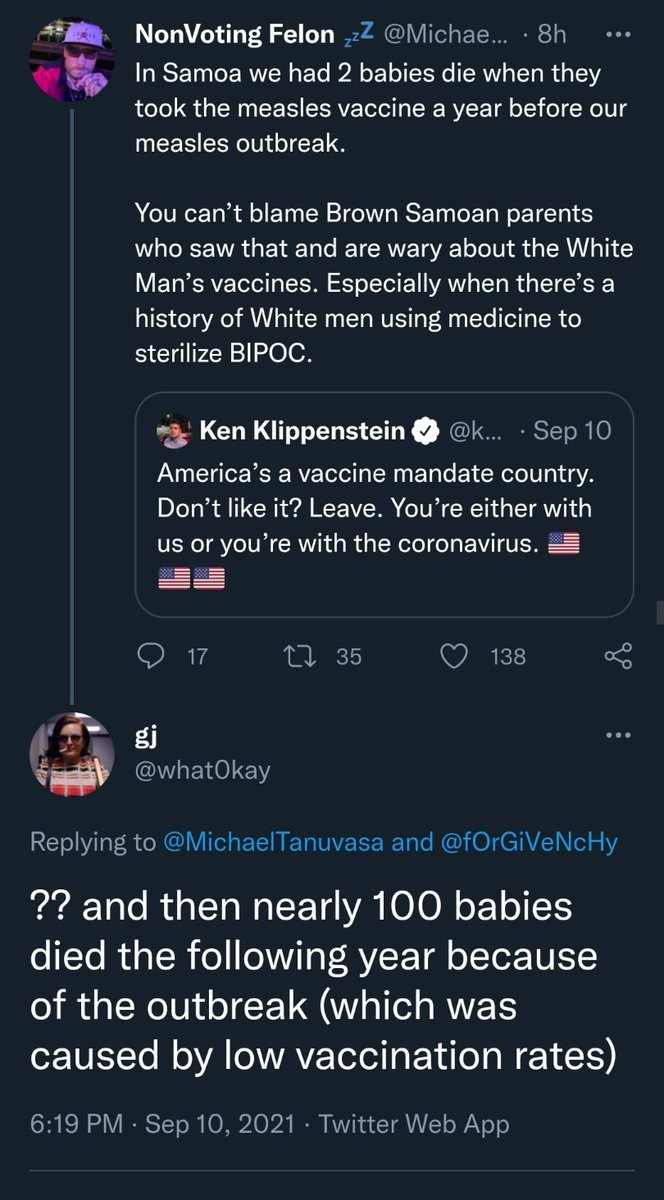Open the @fOrGiVeNcHy mention link

529,842
